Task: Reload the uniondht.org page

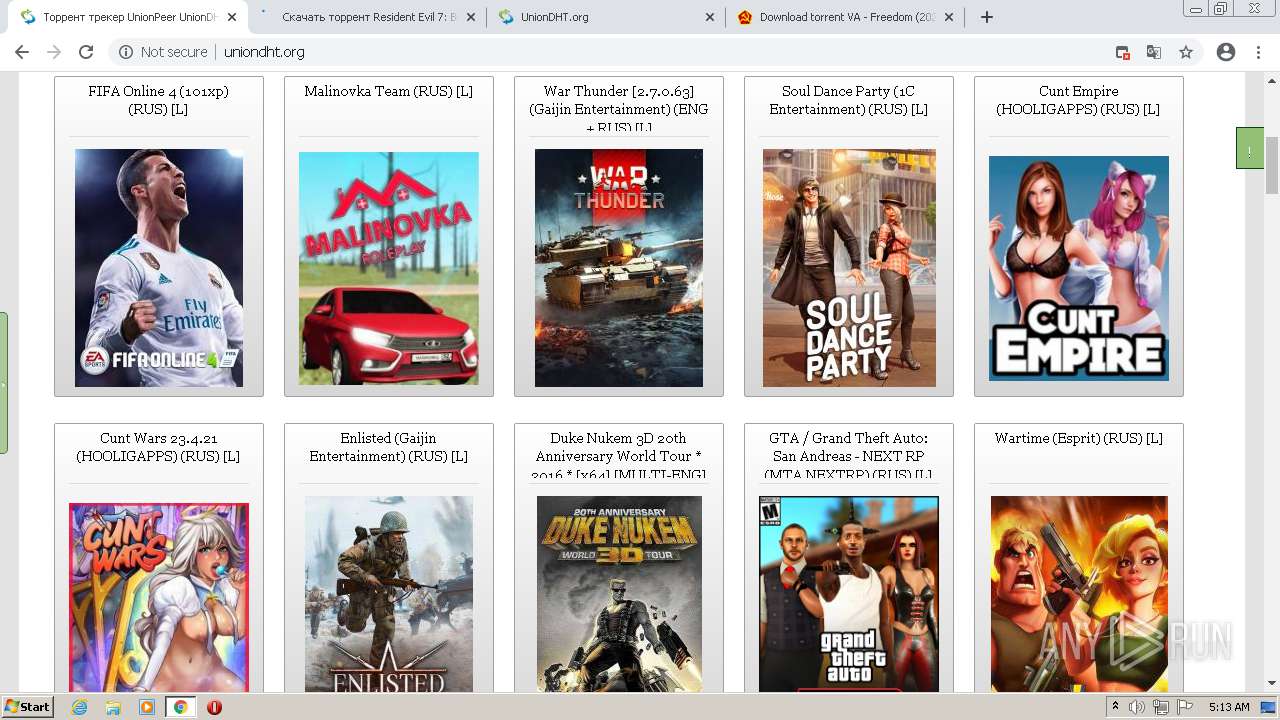Action: point(86,52)
